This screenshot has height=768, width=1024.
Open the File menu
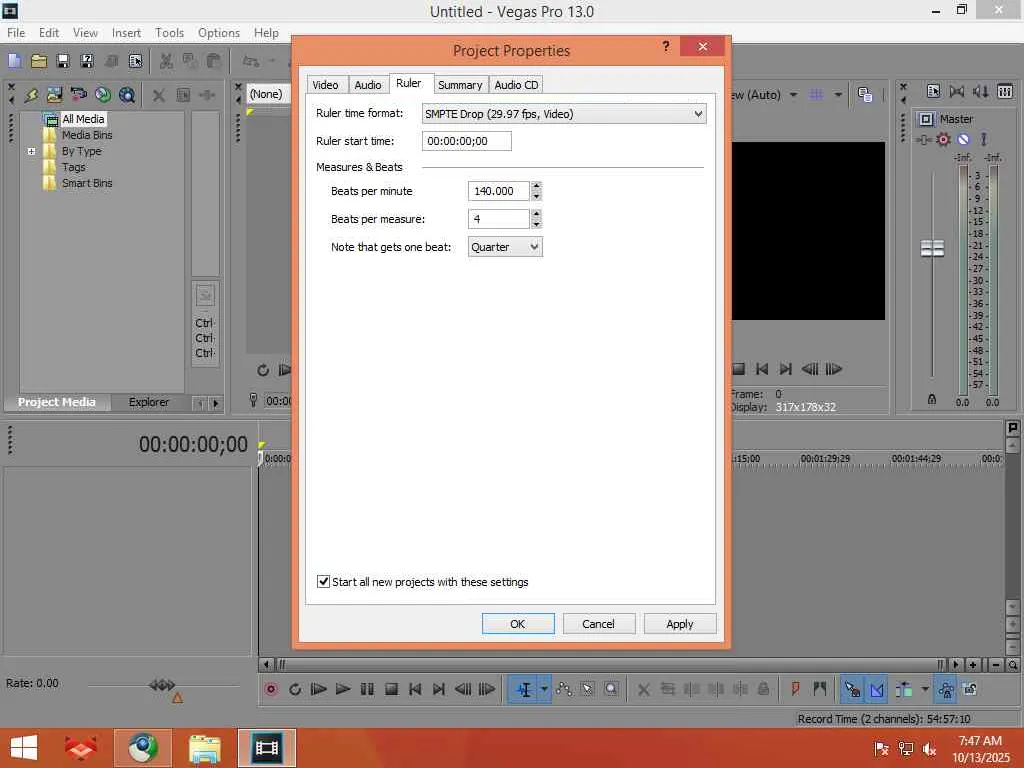16,33
